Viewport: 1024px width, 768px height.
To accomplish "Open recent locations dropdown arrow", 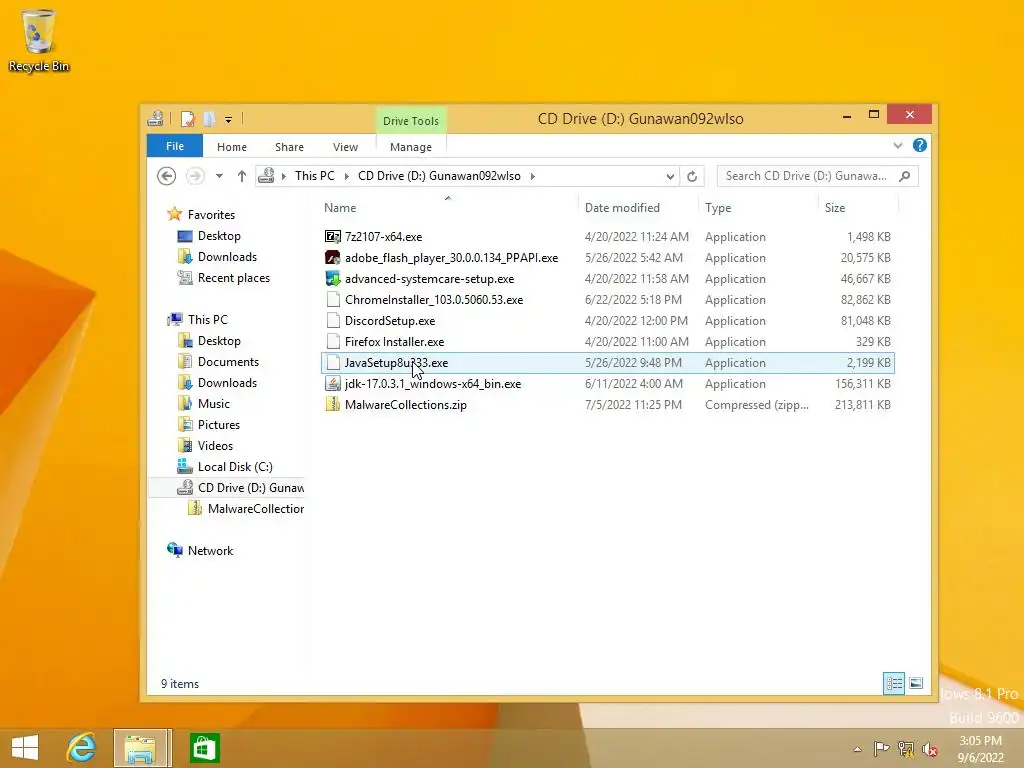I will (x=219, y=176).
